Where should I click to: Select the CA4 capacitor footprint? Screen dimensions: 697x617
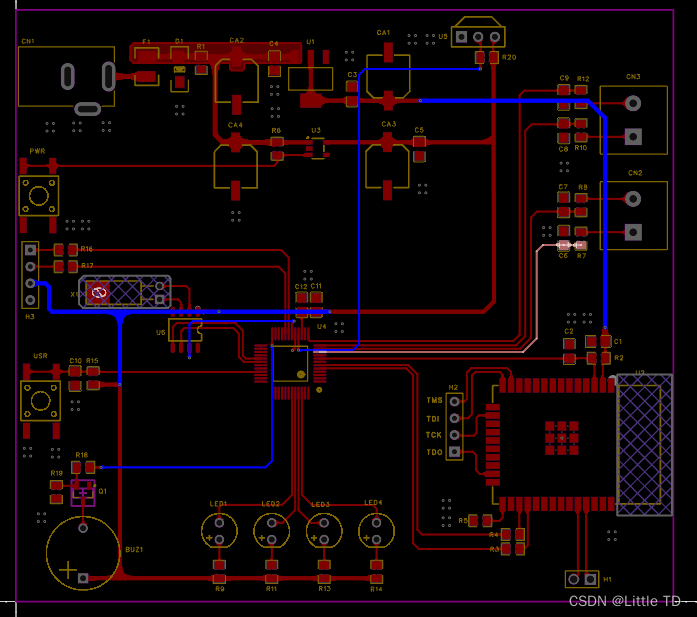coord(236,167)
